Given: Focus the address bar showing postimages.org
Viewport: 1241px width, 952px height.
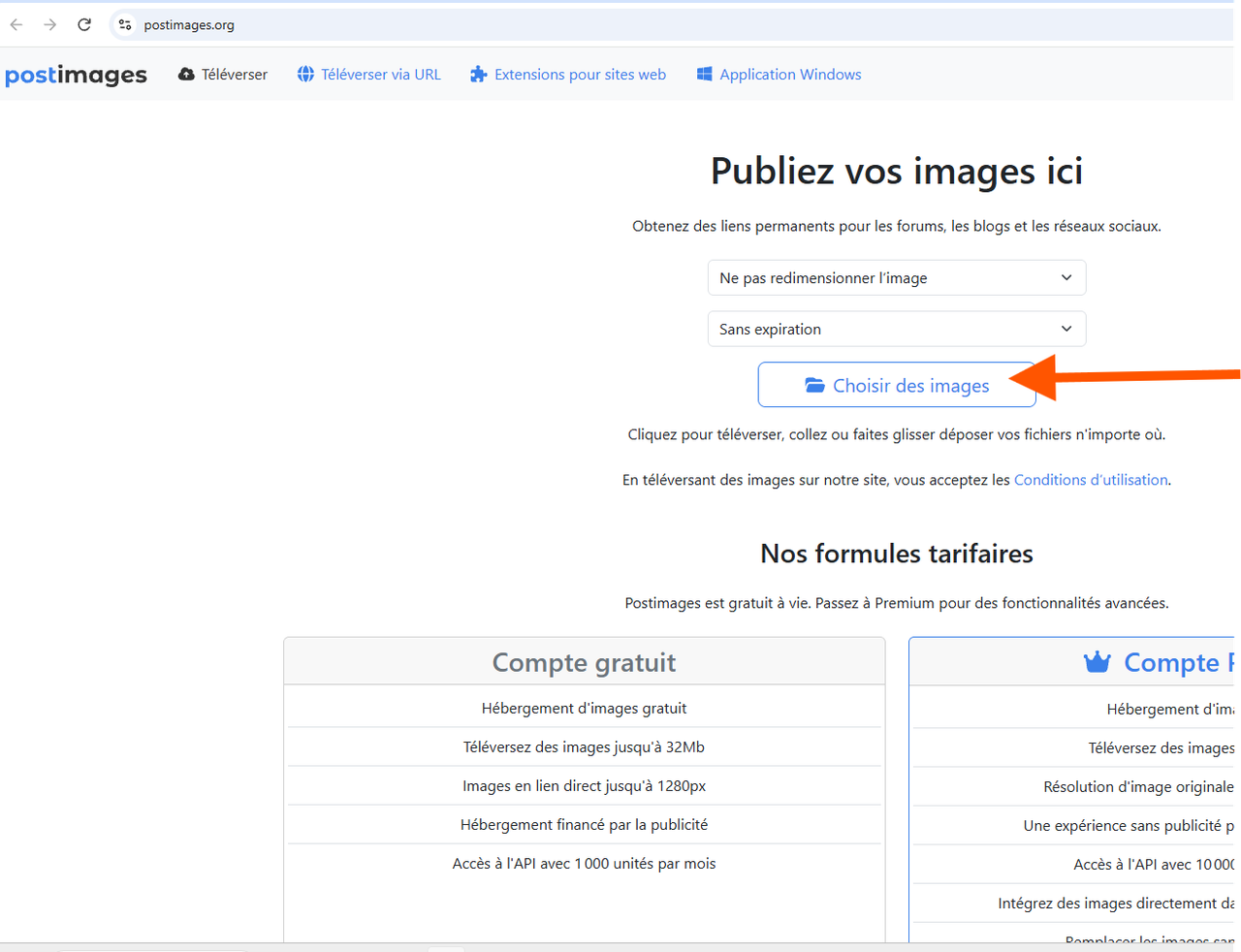Looking at the screenshot, I should [679, 25].
